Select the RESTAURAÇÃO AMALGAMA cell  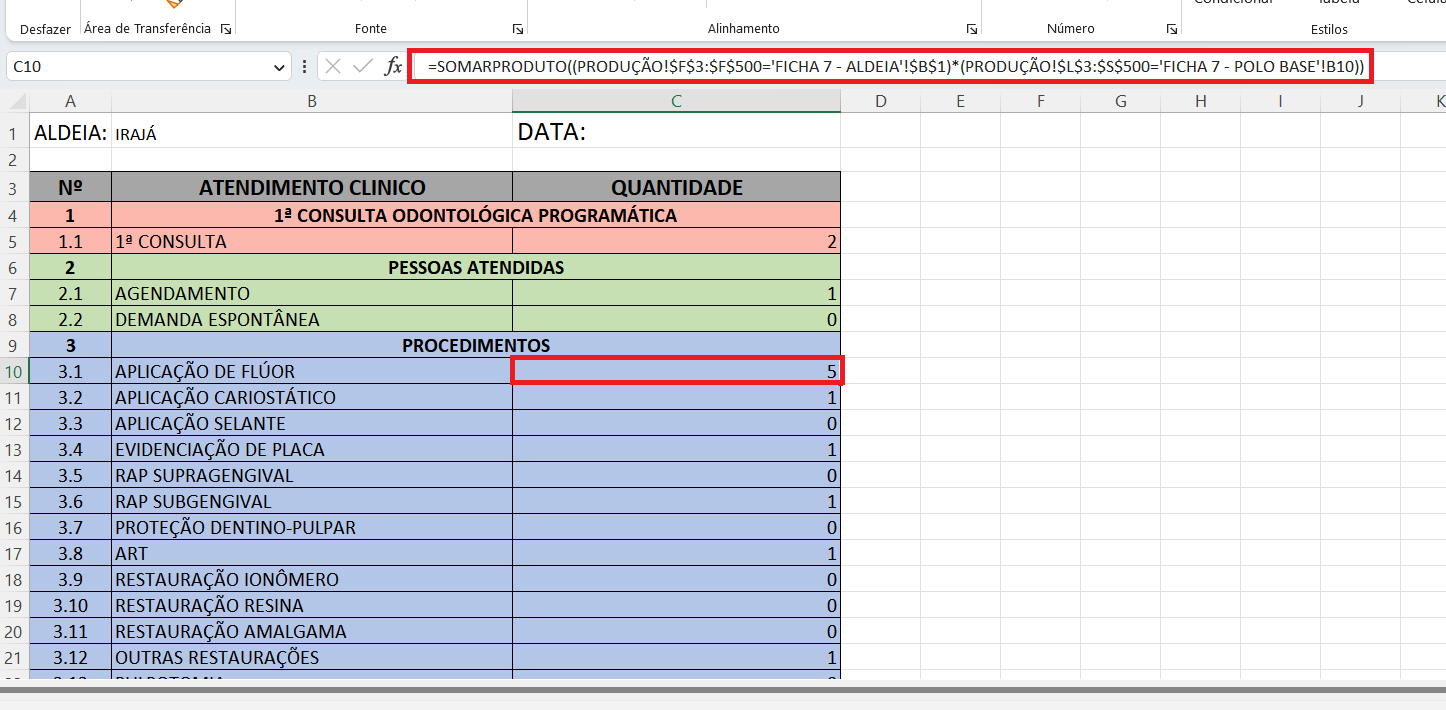click(312, 631)
